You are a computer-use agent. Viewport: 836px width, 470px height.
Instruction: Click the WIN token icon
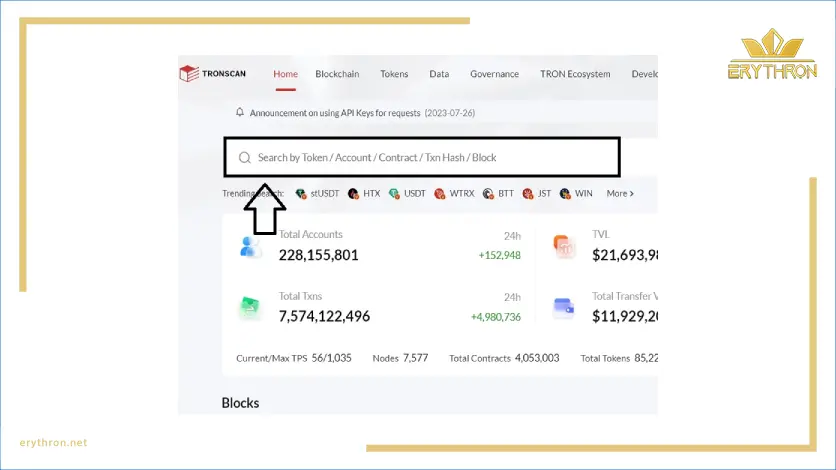click(565, 194)
